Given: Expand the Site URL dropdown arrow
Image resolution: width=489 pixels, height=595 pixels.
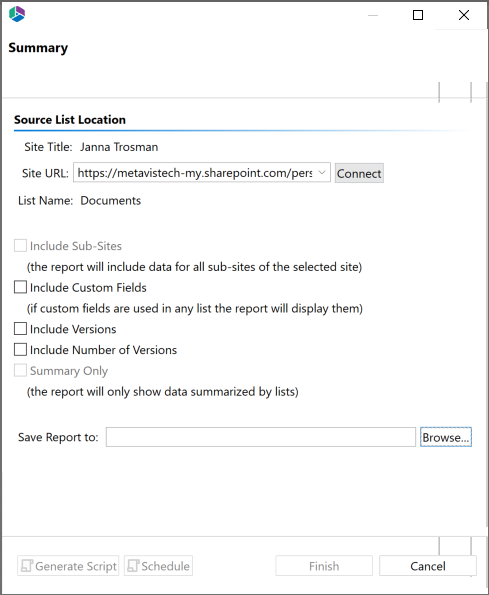Looking at the screenshot, I should [322, 173].
